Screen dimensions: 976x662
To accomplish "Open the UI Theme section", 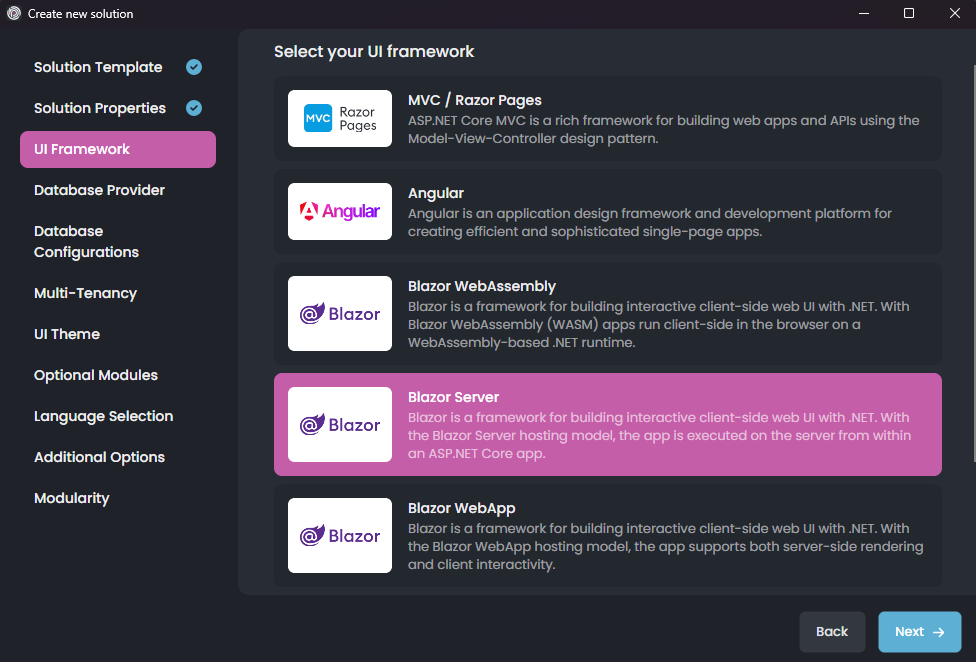I will (66, 333).
